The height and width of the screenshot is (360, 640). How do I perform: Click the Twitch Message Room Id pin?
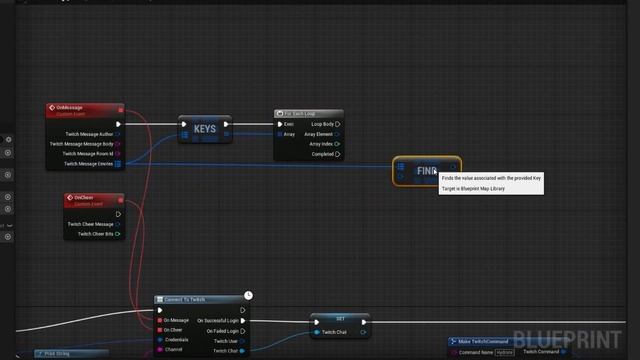[x=118, y=153]
